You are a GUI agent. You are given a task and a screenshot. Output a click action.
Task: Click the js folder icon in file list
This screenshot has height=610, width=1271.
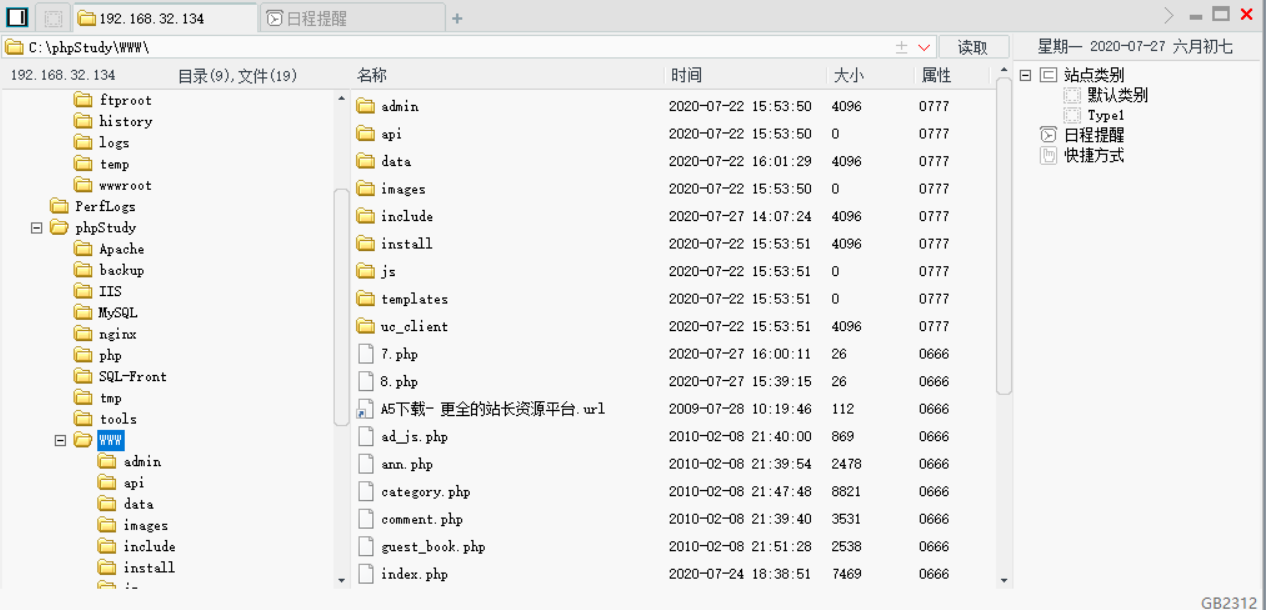366,271
